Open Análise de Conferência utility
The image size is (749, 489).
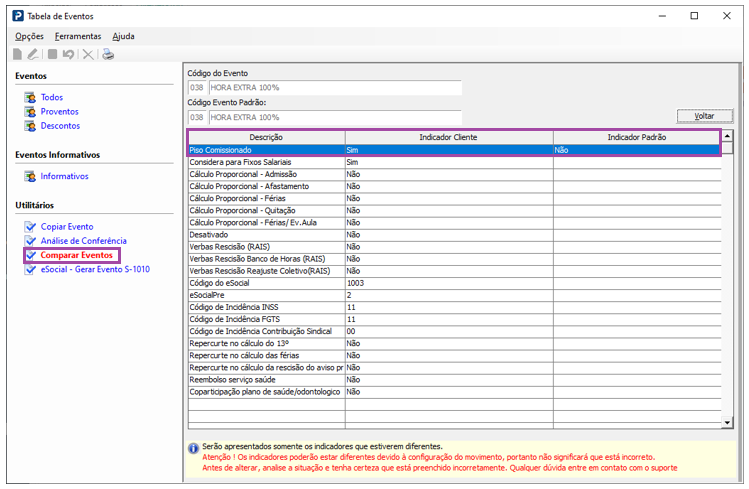pyautogui.click(x=84, y=241)
